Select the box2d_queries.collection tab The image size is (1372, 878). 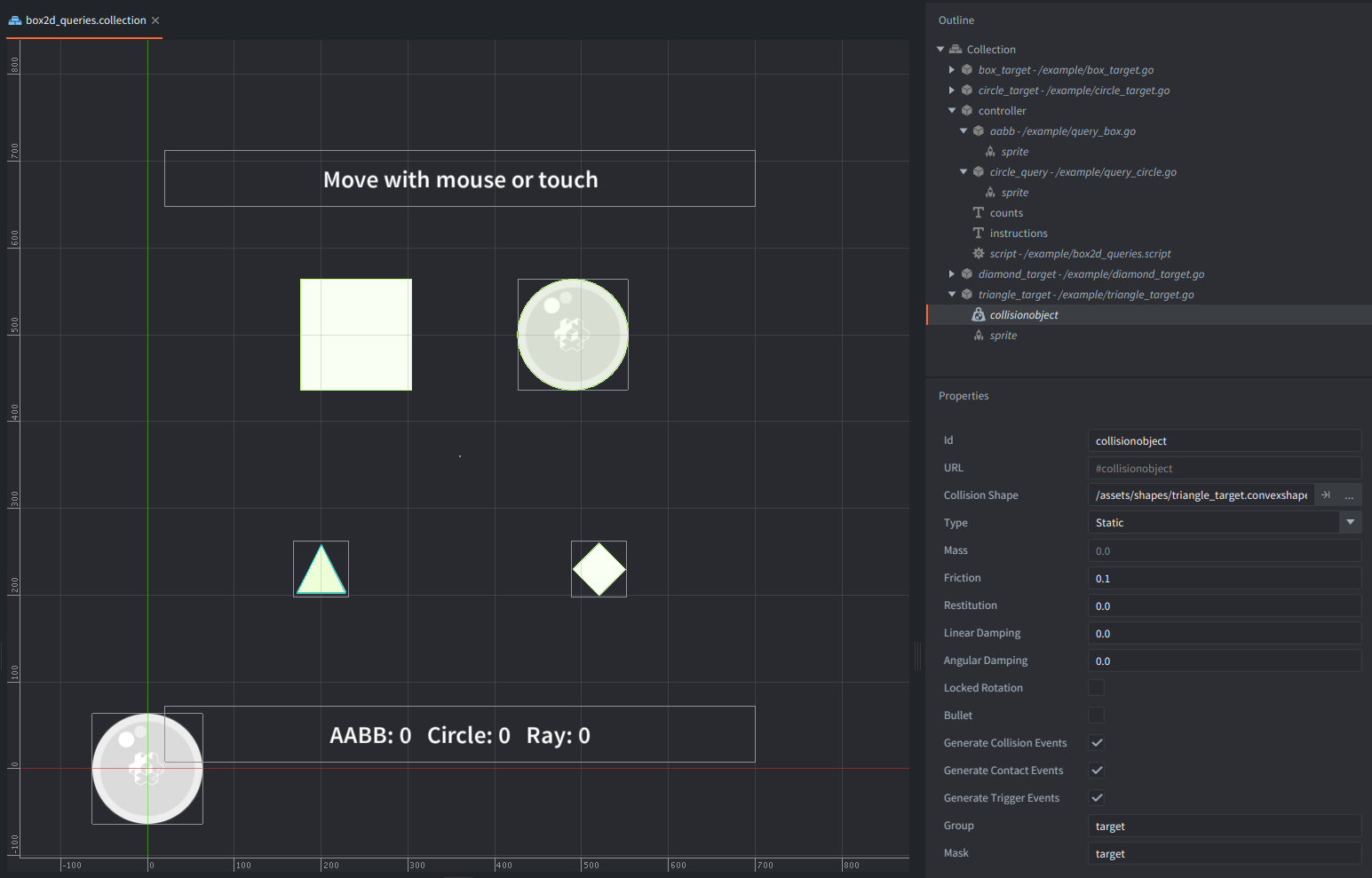[84, 20]
